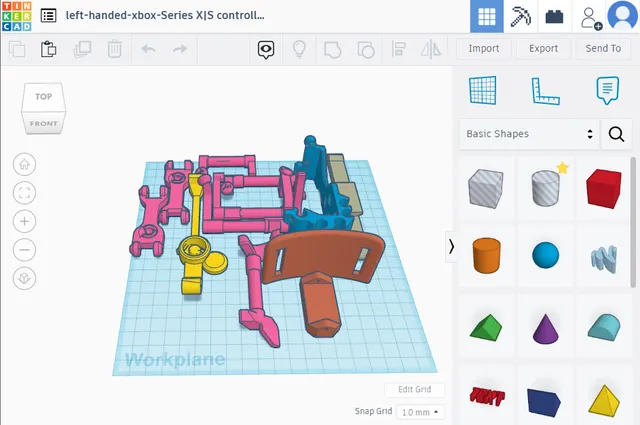This screenshot has height=425, width=640.
Task: Click the shapes panel scrollbar
Action: click(633, 223)
